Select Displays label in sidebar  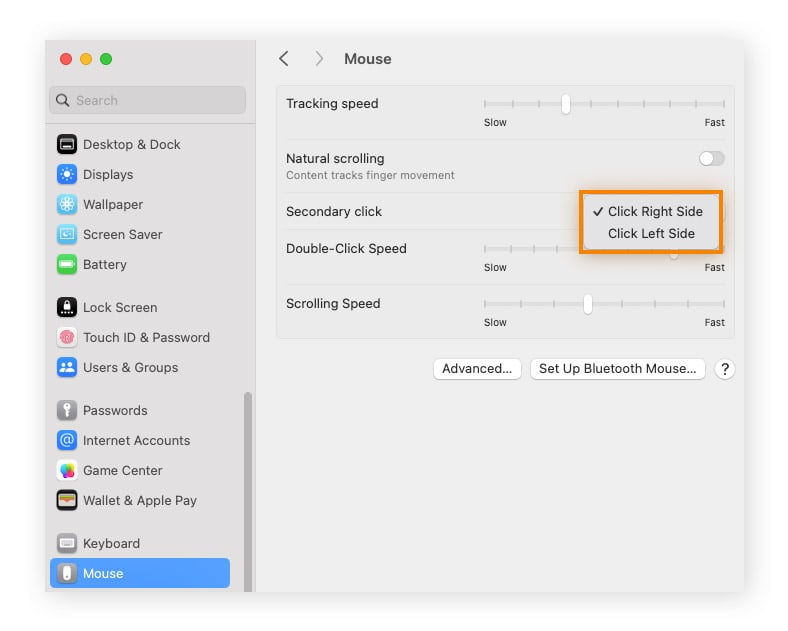(108, 175)
